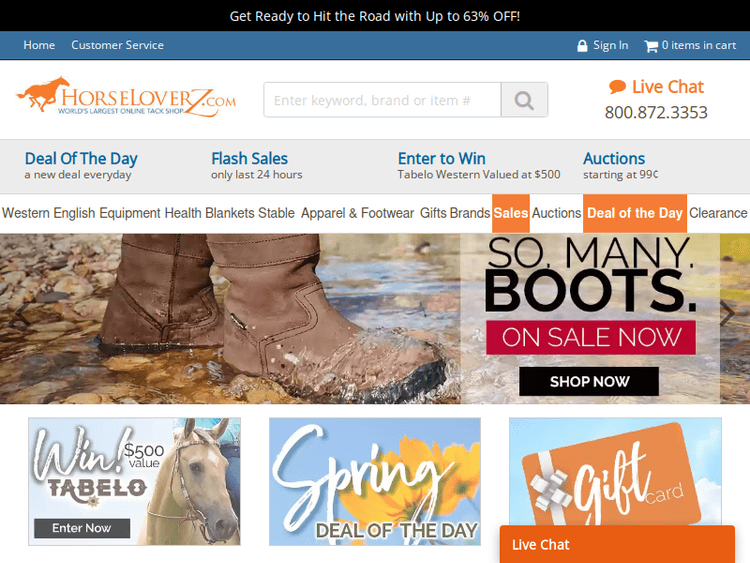Select the orange Sales tab
Viewport: 750px width, 563px height.
click(x=510, y=213)
